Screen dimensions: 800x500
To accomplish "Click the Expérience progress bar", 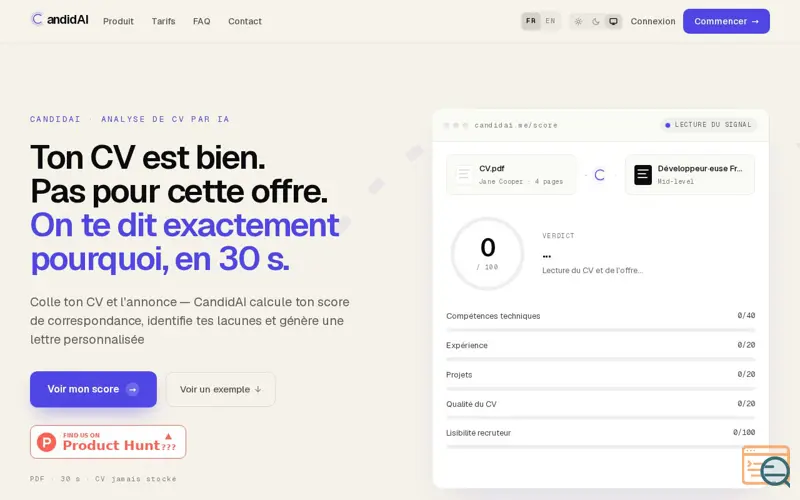I will point(601,359).
